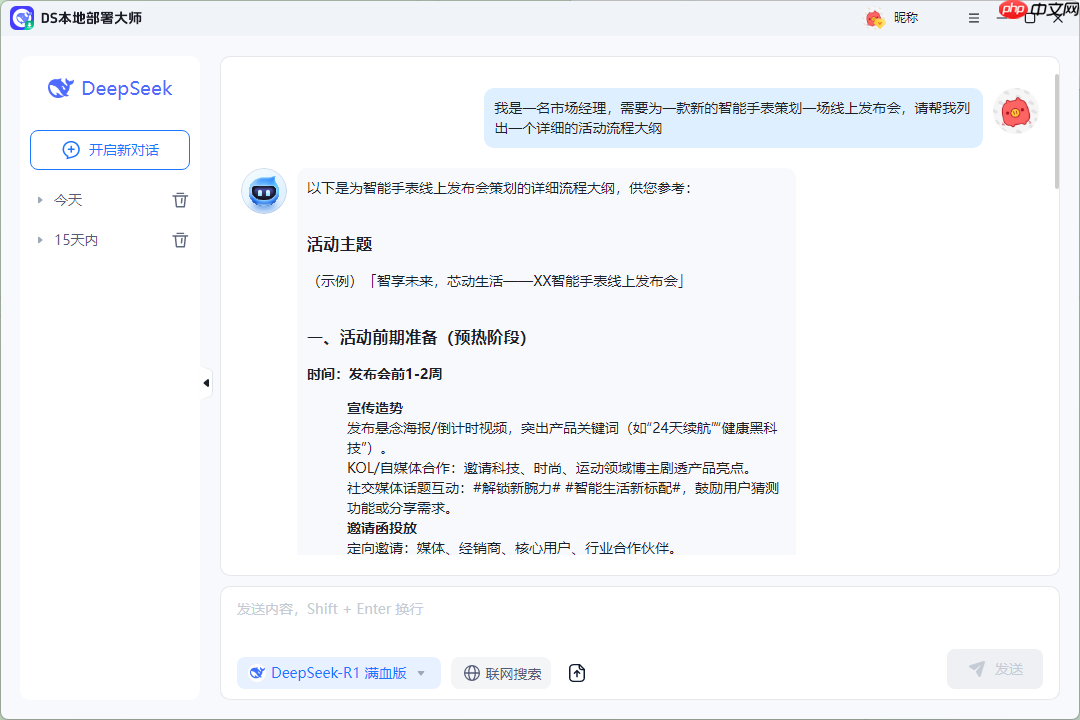Toggle the hamburger menu in the title bar
The height and width of the screenshot is (720, 1080).
tap(973, 17)
